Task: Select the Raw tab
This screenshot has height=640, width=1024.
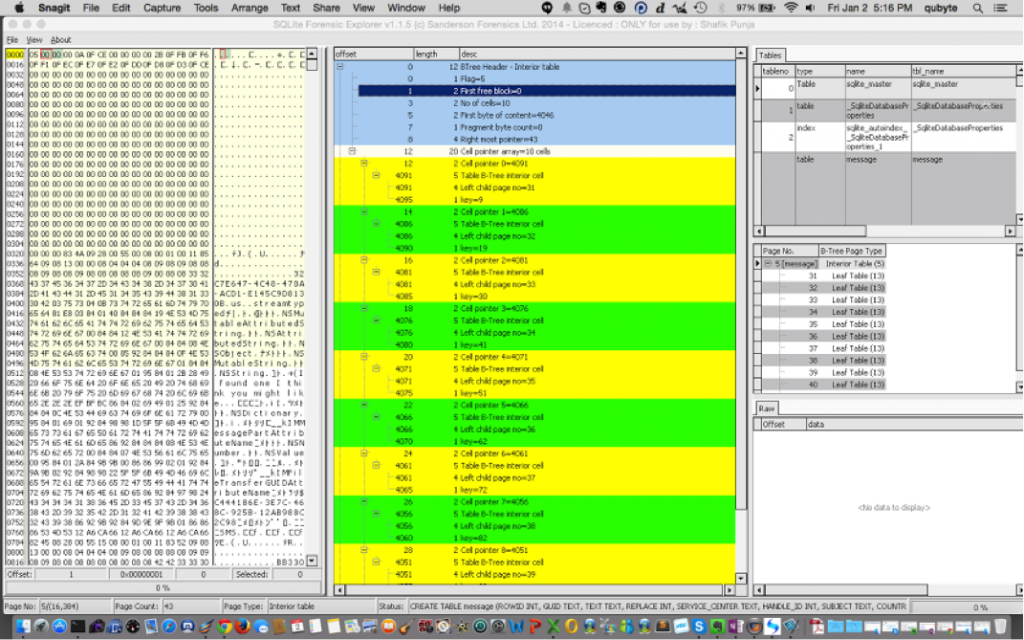Action: pyautogui.click(x=766, y=409)
